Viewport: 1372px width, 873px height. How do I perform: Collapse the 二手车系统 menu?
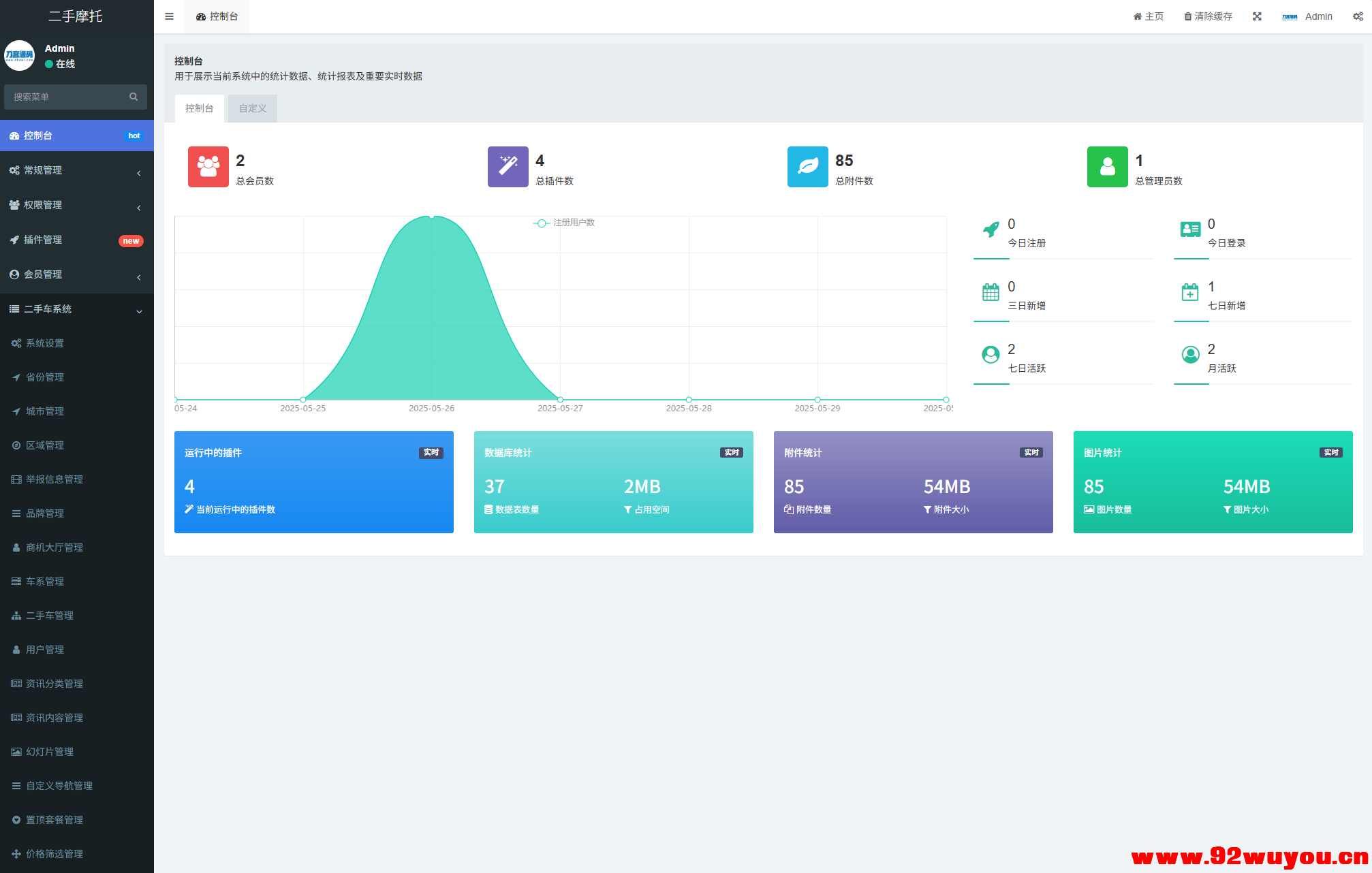coord(76,309)
